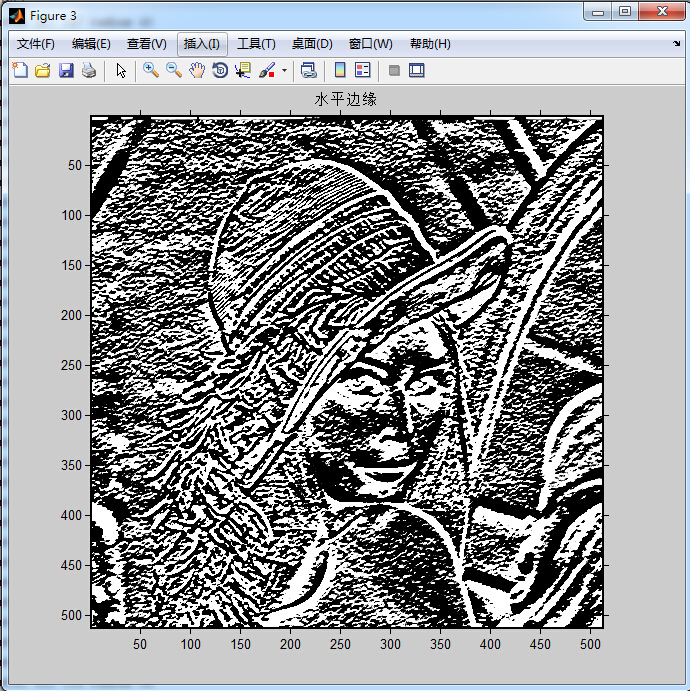This screenshot has height=691, width=690.
Task: Enable the Pan hand tool
Action: click(x=197, y=70)
